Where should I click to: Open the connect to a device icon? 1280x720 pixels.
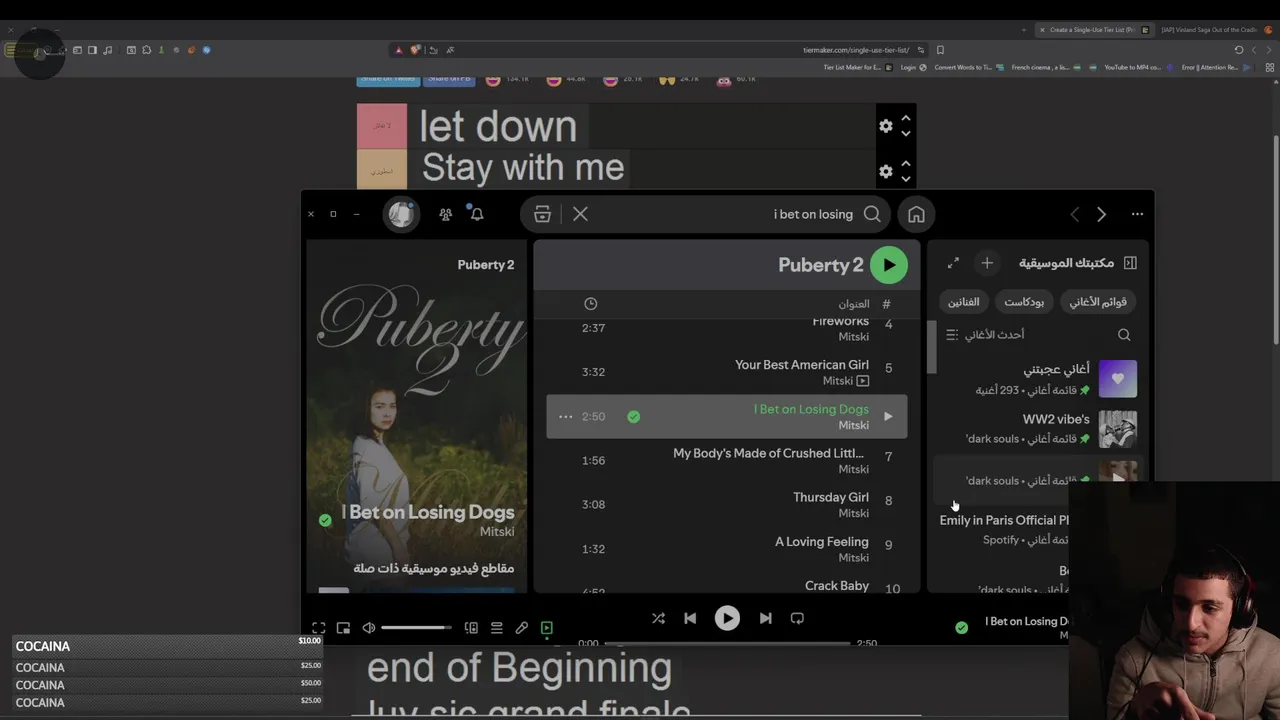(x=471, y=628)
